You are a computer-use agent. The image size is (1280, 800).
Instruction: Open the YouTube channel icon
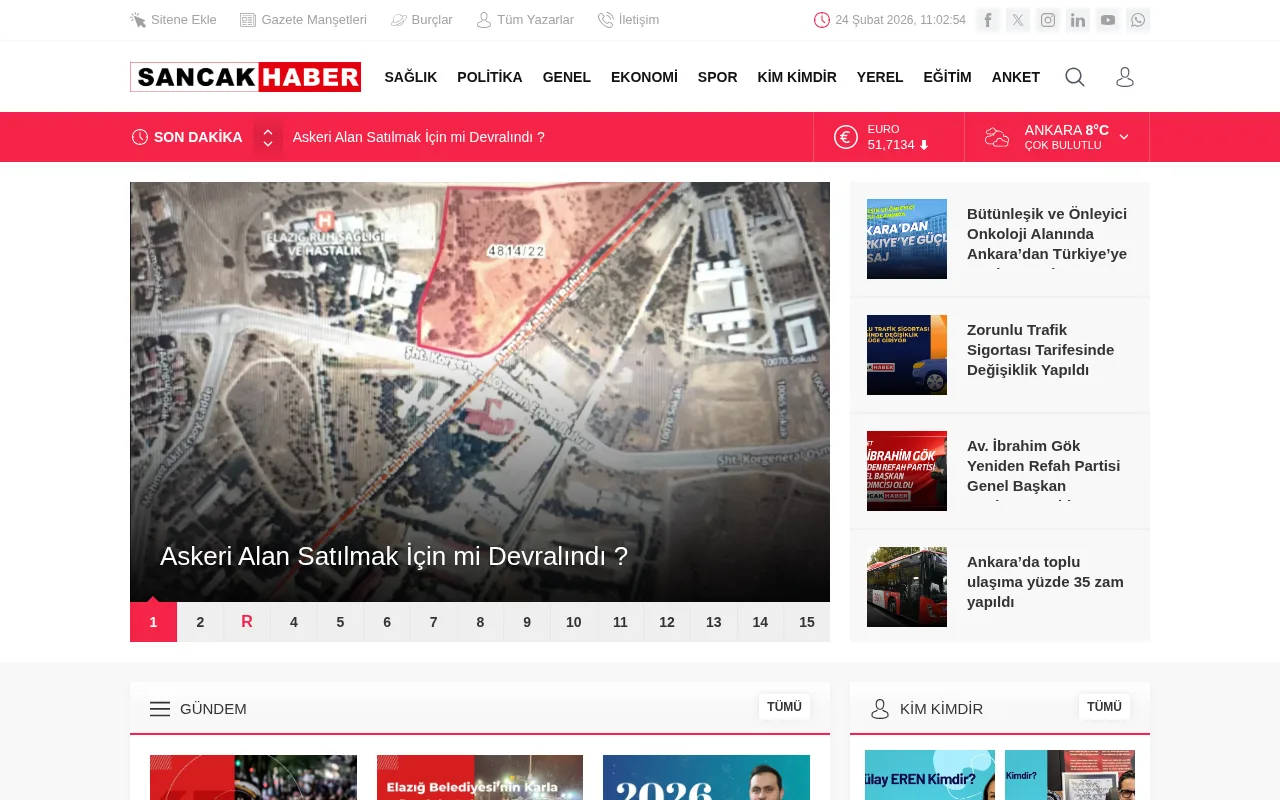tap(1108, 20)
